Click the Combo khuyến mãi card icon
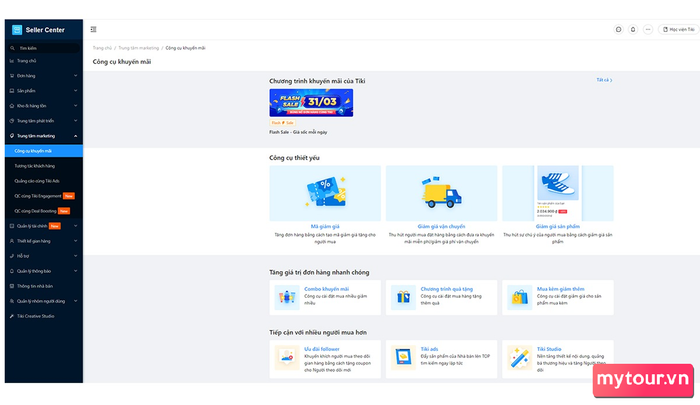 [x=287, y=297]
